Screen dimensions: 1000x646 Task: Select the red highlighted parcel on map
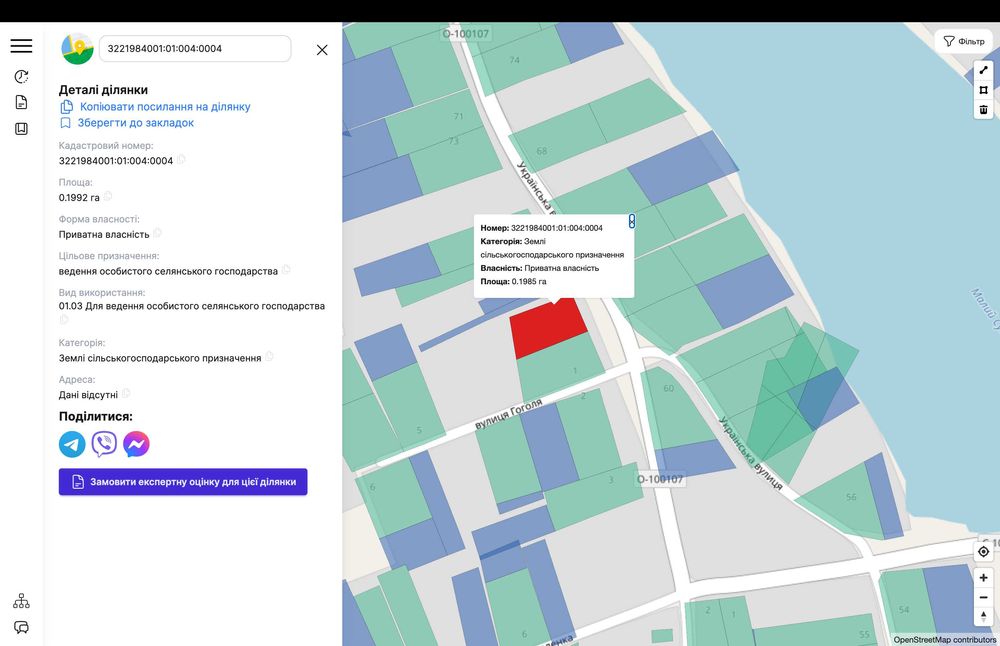coord(548,330)
